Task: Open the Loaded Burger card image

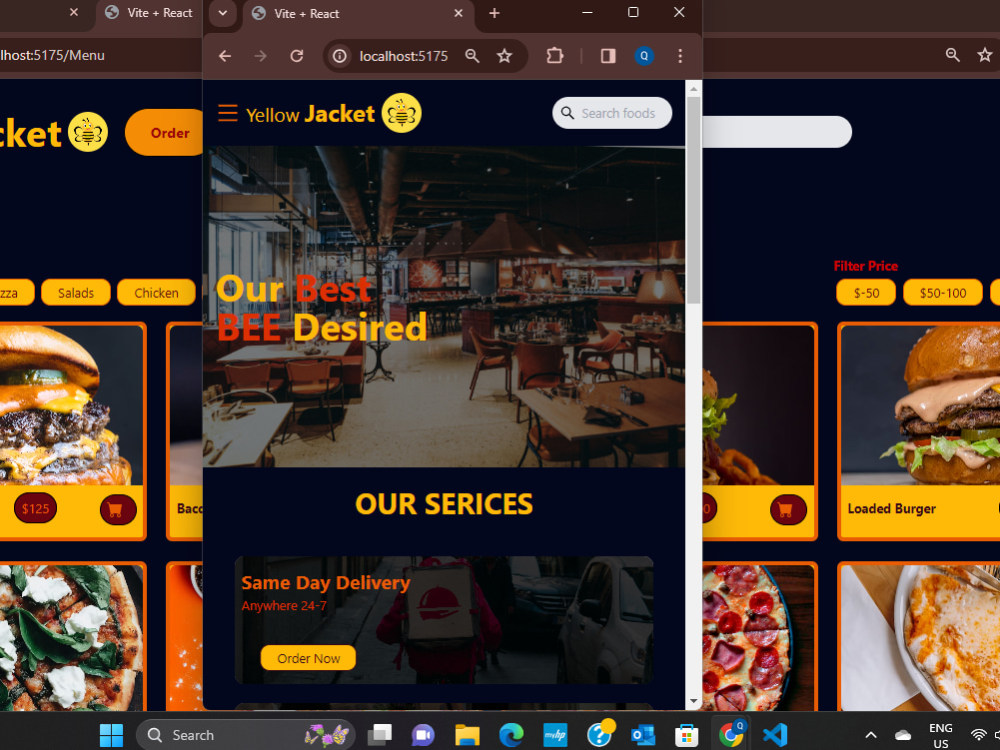Action: (920, 405)
